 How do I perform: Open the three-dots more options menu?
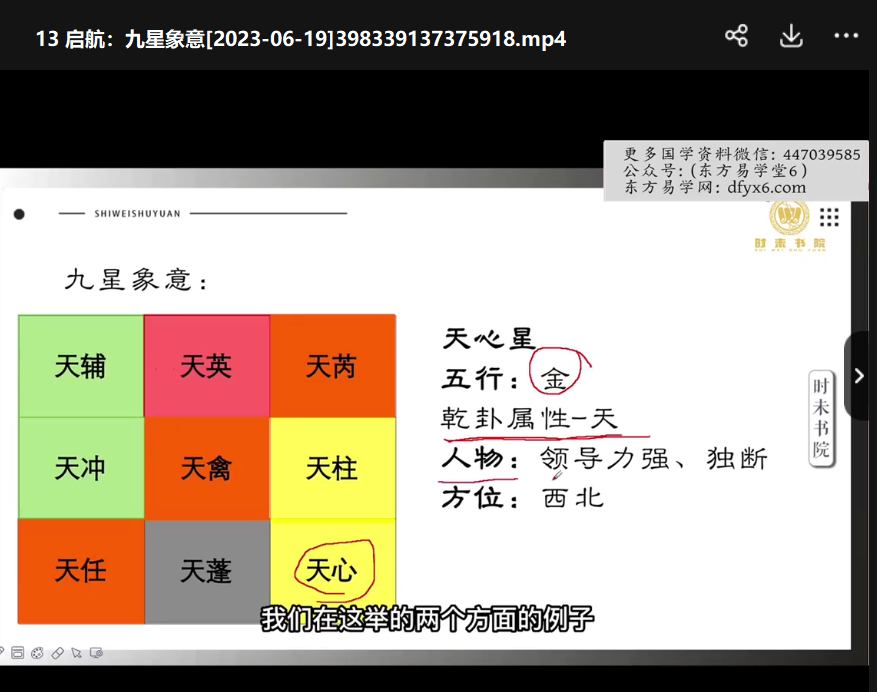846,37
